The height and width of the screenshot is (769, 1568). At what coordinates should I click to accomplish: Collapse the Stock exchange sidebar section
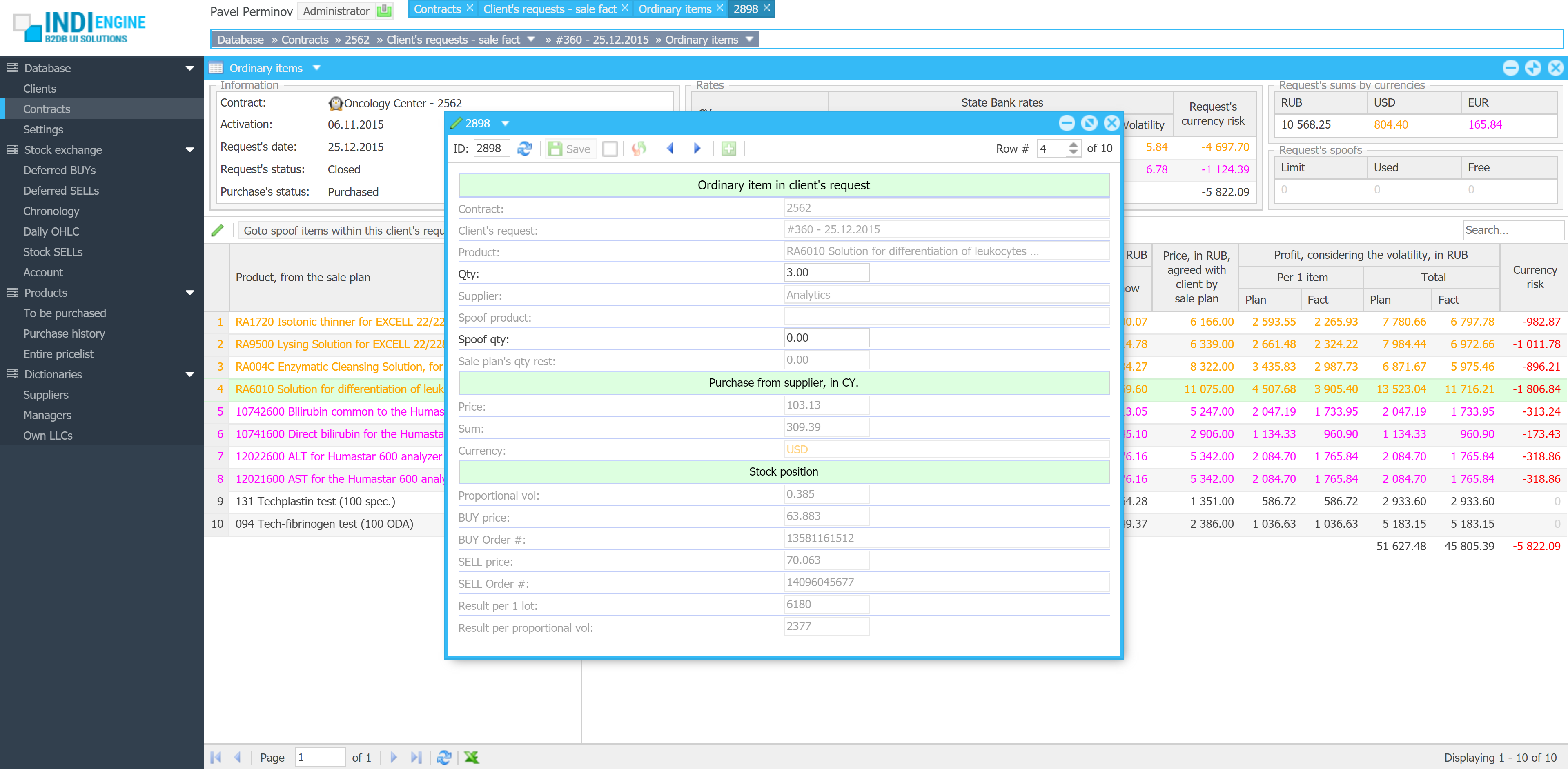point(189,150)
